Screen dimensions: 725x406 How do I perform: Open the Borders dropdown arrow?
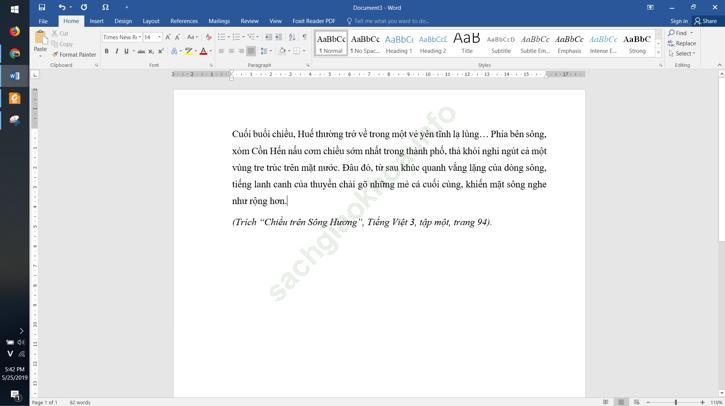point(304,51)
